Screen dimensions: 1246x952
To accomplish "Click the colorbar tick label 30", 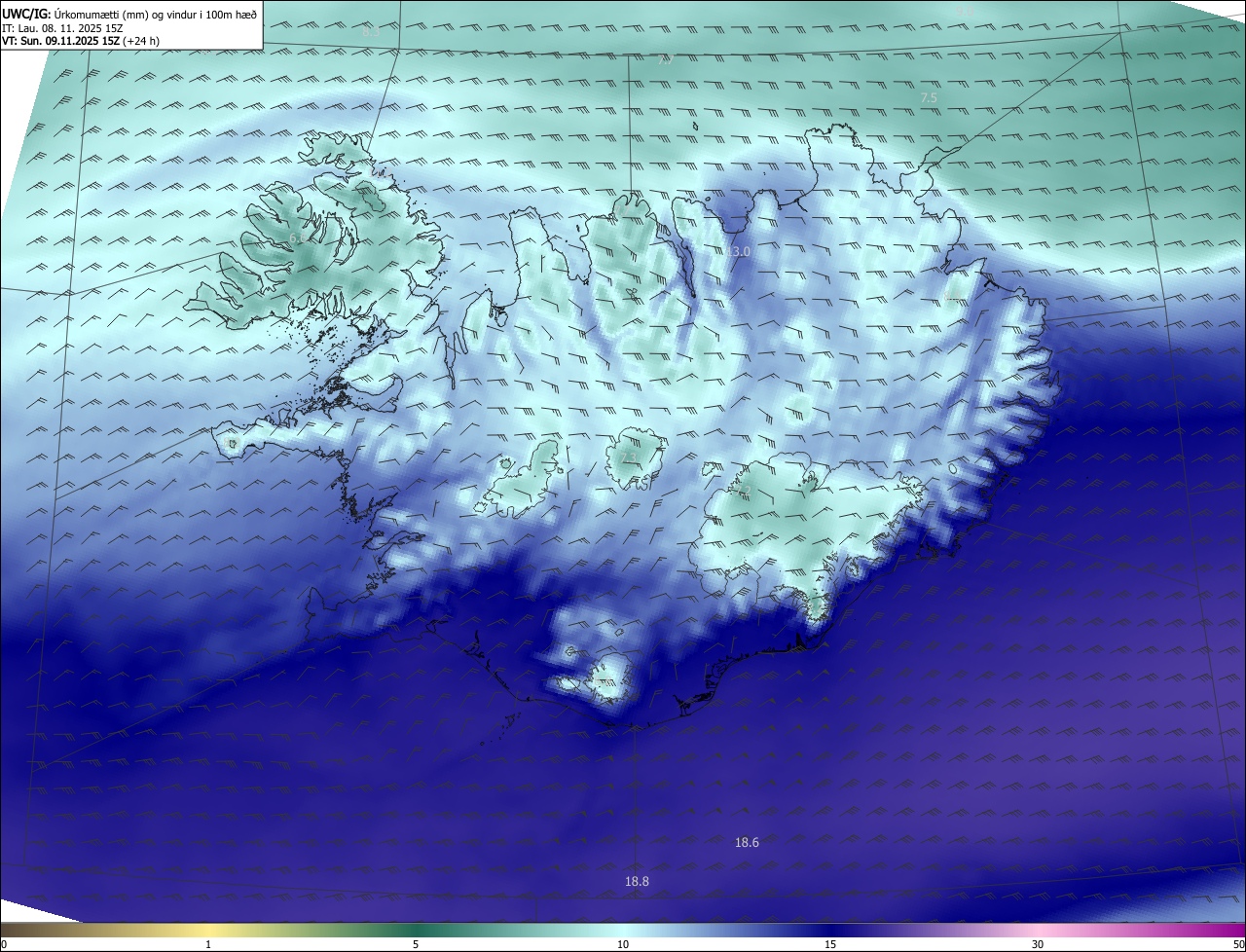I will pyautogui.click(x=1038, y=944).
